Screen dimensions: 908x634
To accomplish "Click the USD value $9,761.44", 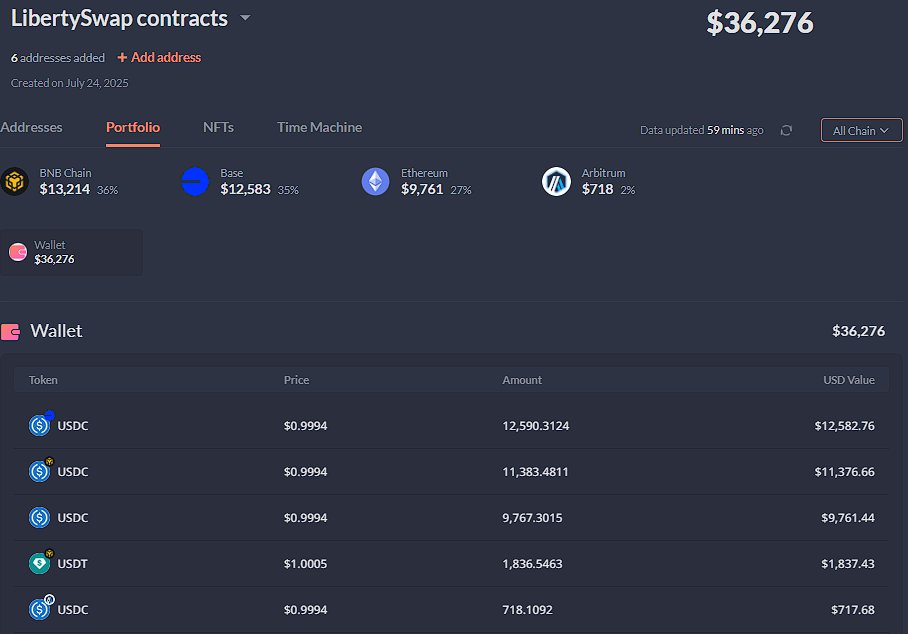I will [x=848, y=518].
